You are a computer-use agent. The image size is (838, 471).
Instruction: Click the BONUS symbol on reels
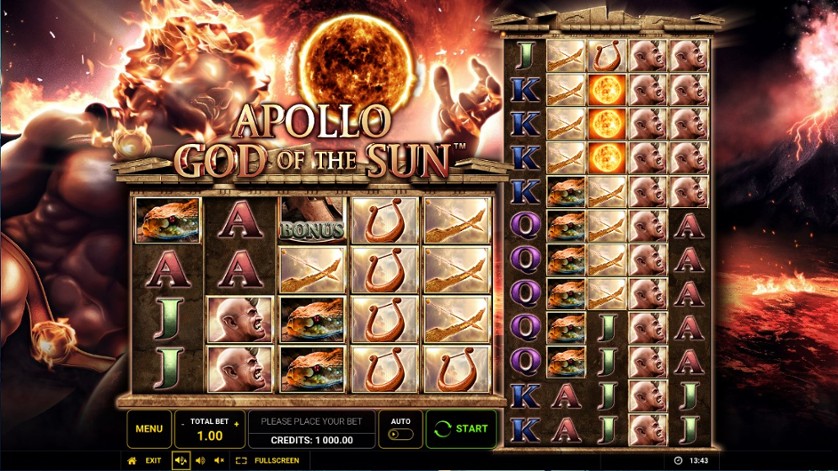coord(312,220)
